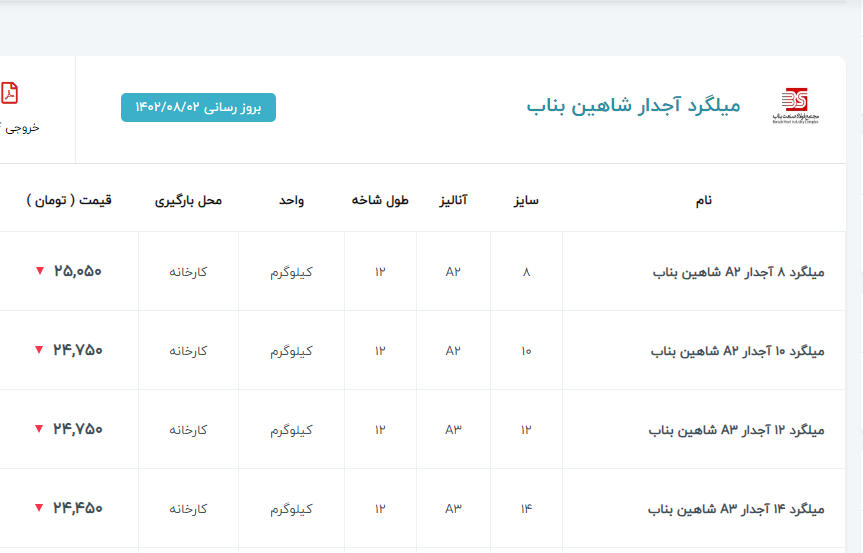
Task: Click the خروجی export label under PDF icon
Action: 20,128
